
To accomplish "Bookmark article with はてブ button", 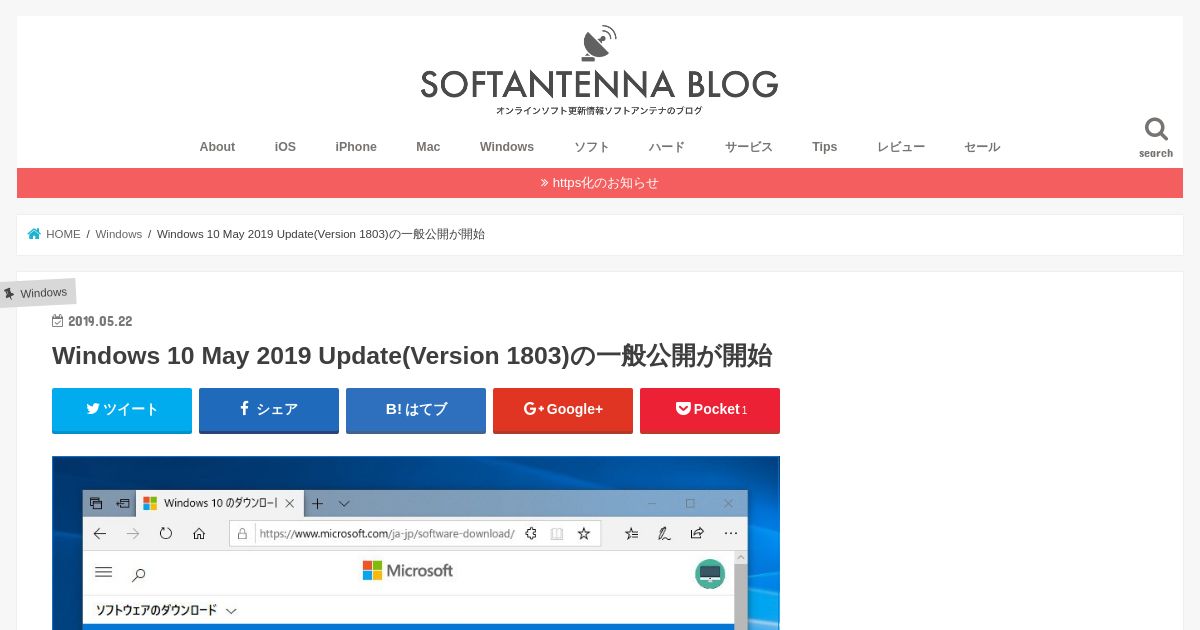I will pos(416,410).
